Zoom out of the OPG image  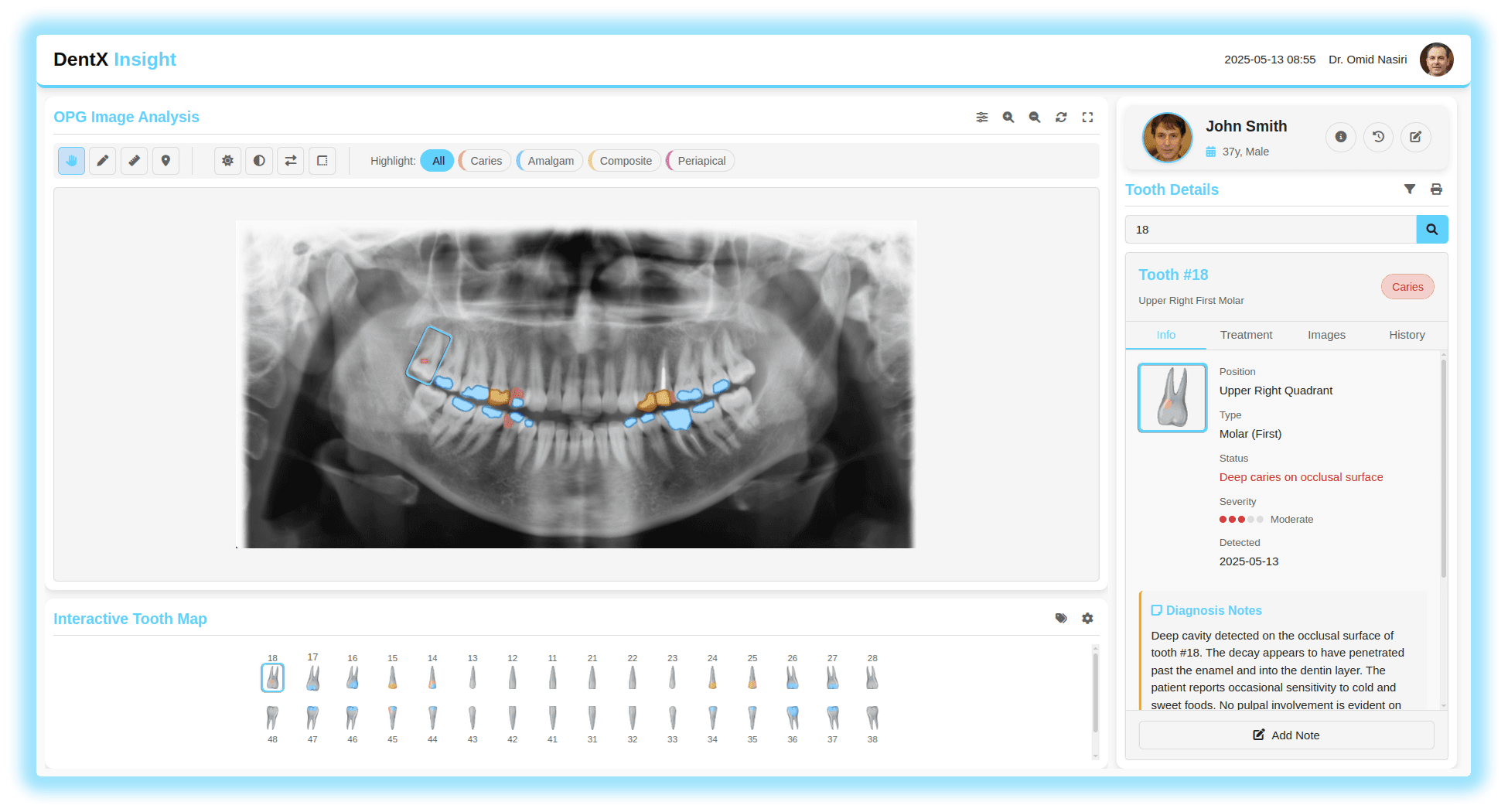tap(1035, 118)
